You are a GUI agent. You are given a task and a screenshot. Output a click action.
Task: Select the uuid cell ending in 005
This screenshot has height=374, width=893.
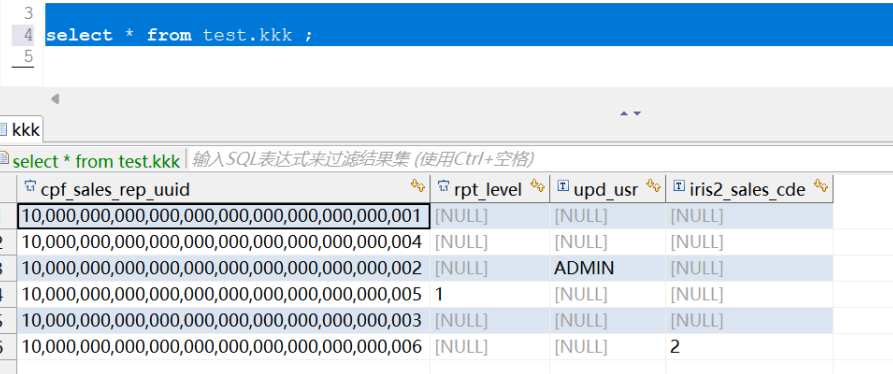[223, 294]
